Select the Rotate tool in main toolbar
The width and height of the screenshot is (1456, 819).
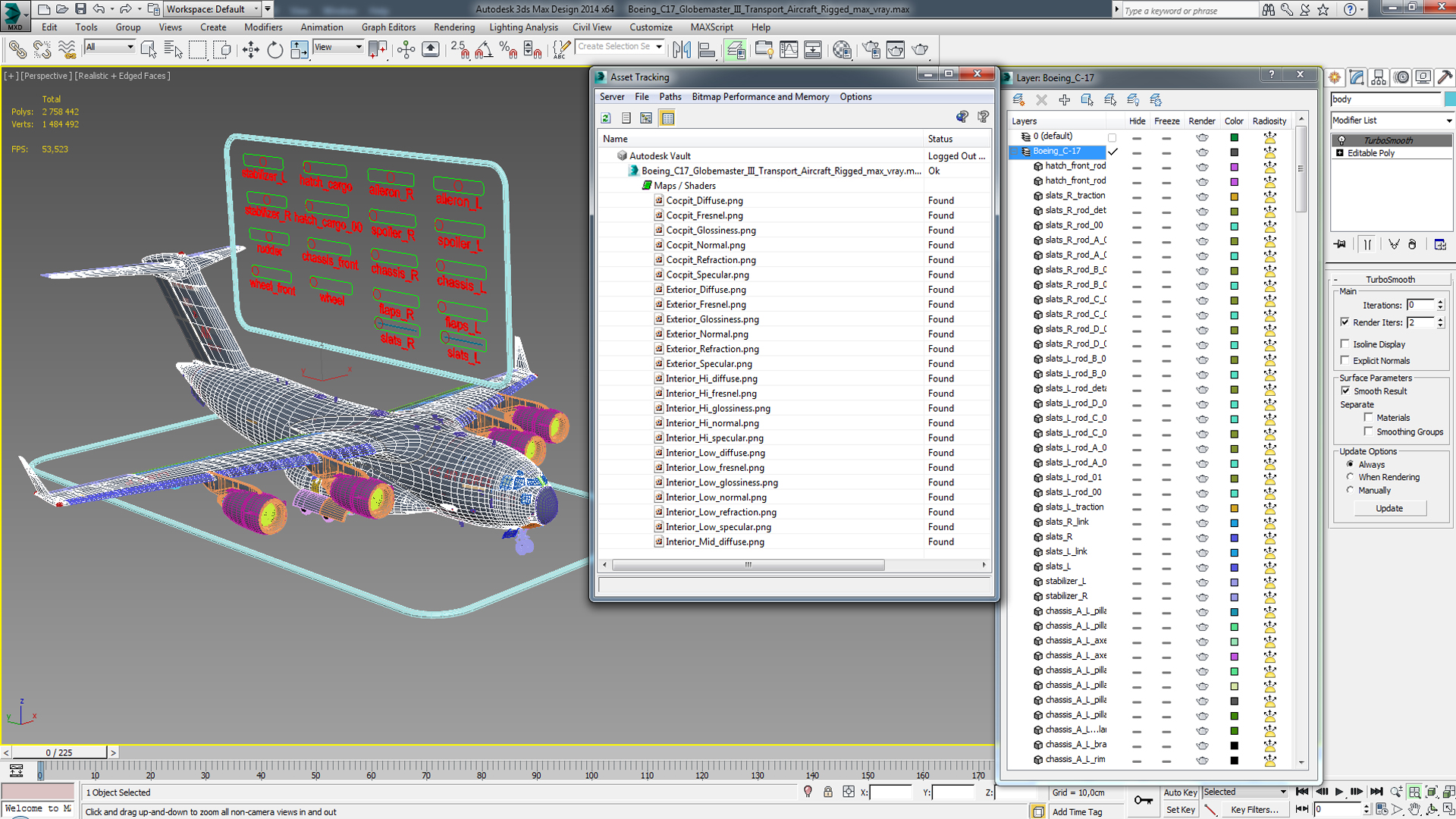coord(275,50)
